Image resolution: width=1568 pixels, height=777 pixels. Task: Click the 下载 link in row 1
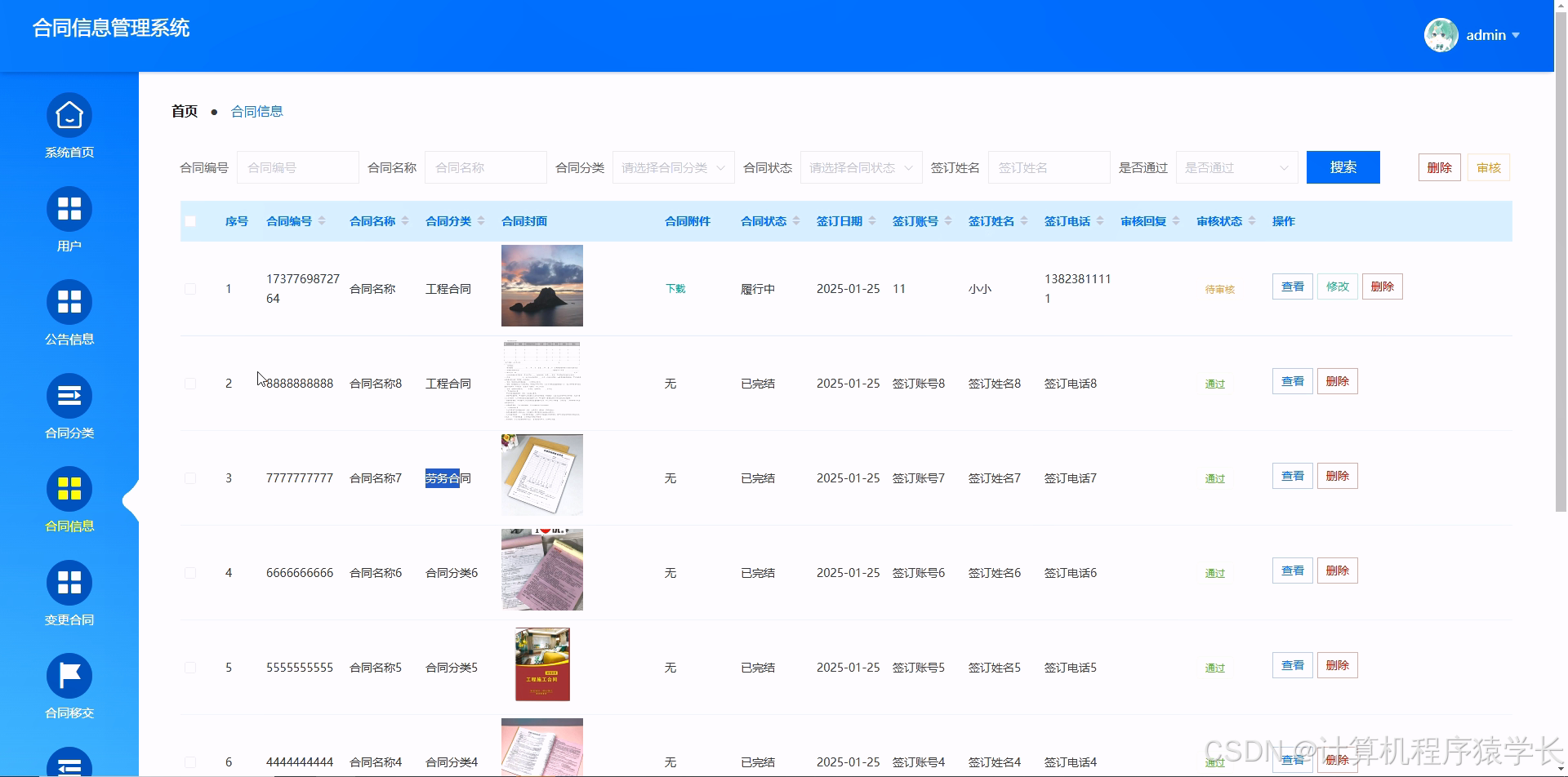point(675,288)
